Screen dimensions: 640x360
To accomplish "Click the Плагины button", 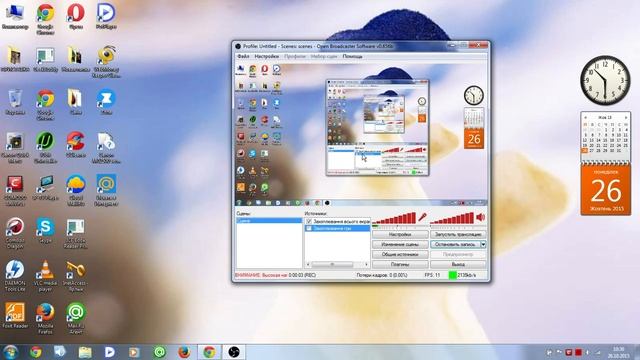I will (x=400, y=264).
